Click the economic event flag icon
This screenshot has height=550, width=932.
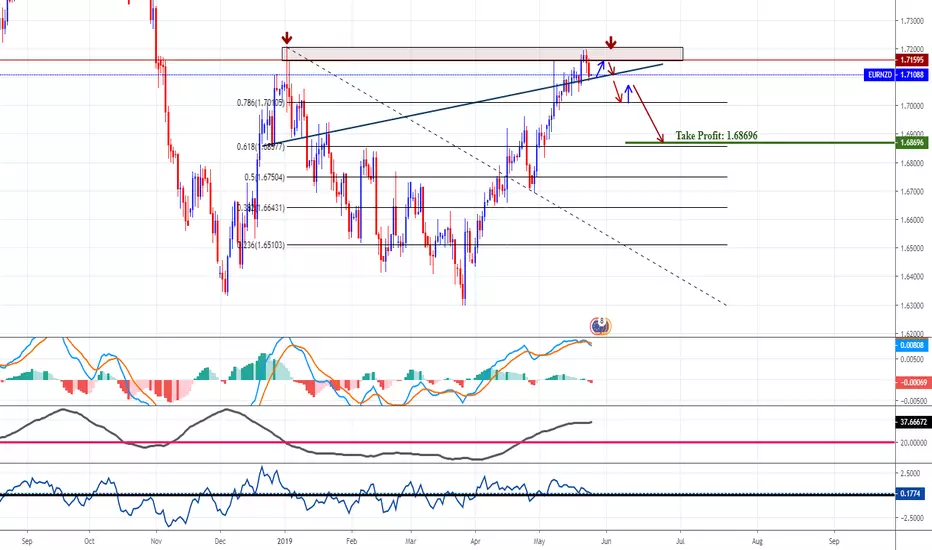[x=600, y=326]
